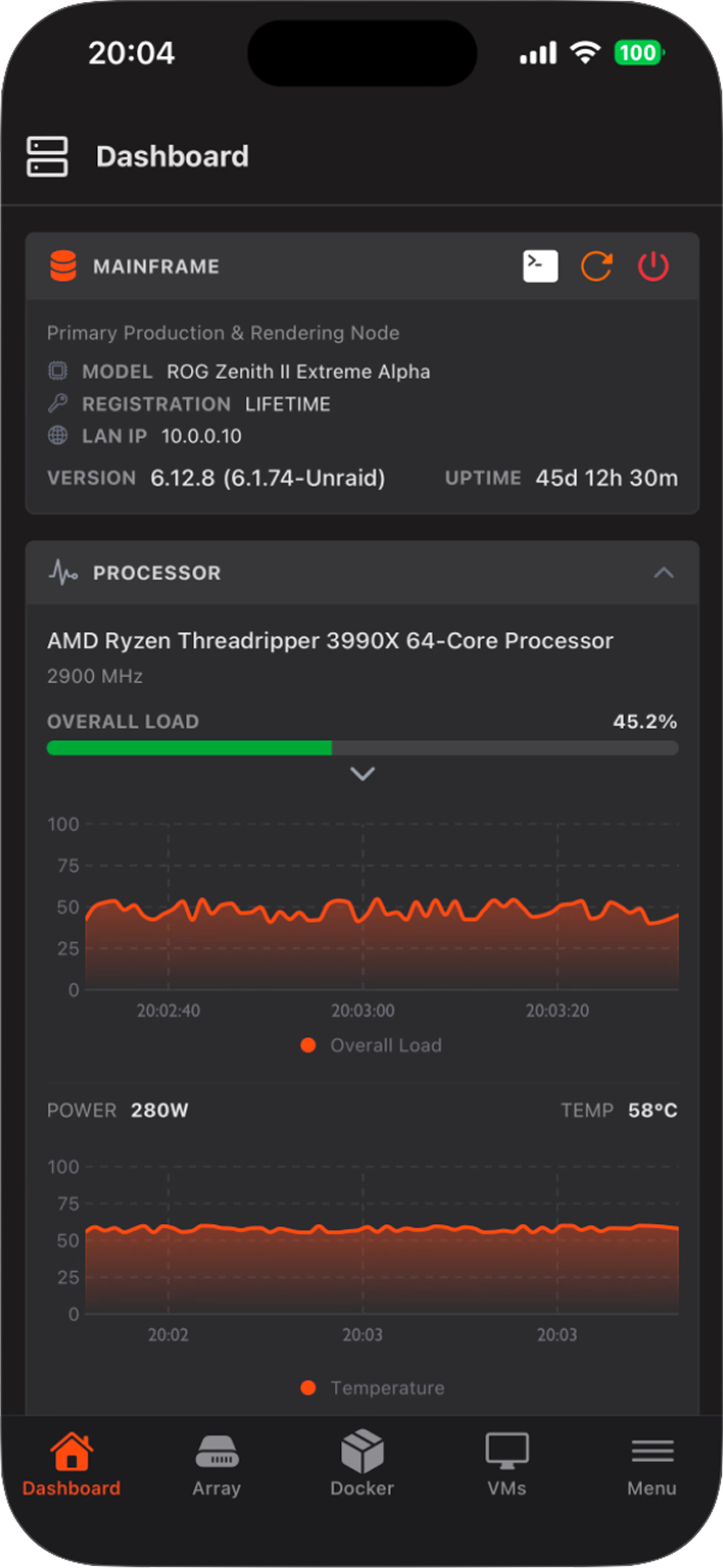Click the orange server stack icon beside MAINFRAME

(x=64, y=266)
